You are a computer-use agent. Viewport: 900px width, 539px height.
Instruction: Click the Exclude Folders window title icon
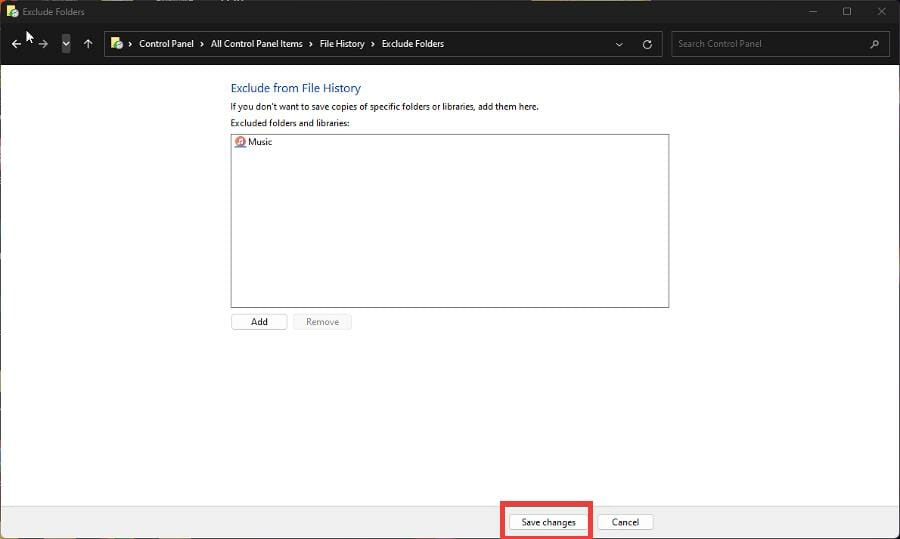(12, 11)
